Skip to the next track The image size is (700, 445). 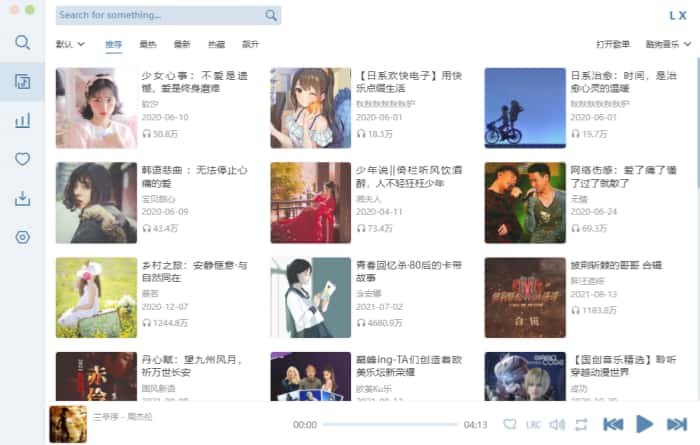coord(677,424)
